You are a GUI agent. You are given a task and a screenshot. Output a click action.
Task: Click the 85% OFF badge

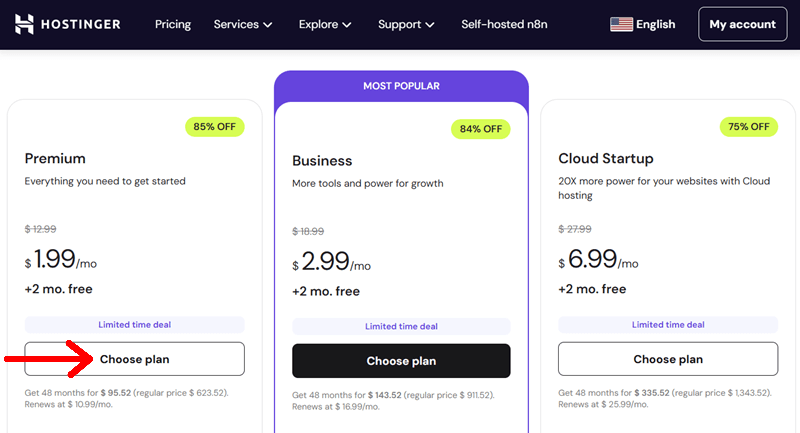pyautogui.click(x=215, y=126)
